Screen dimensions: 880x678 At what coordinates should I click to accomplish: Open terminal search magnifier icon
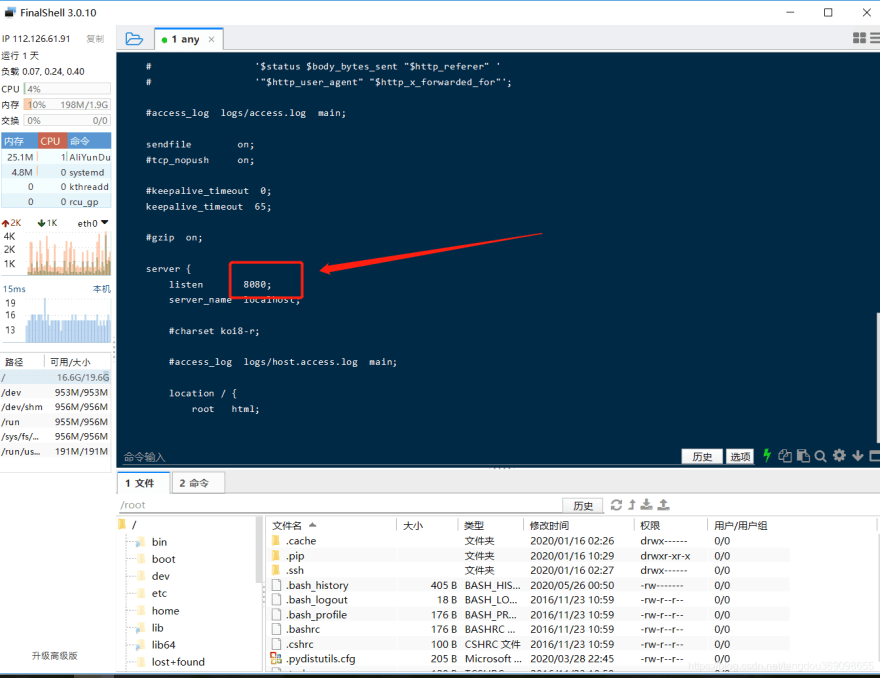821,456
